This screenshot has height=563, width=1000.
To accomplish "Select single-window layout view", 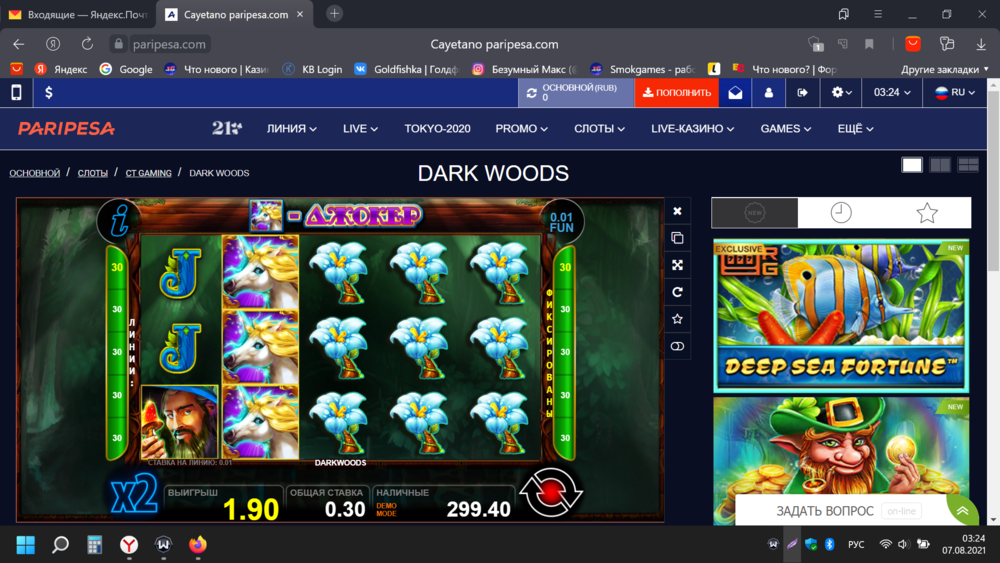I will (912, 165).
